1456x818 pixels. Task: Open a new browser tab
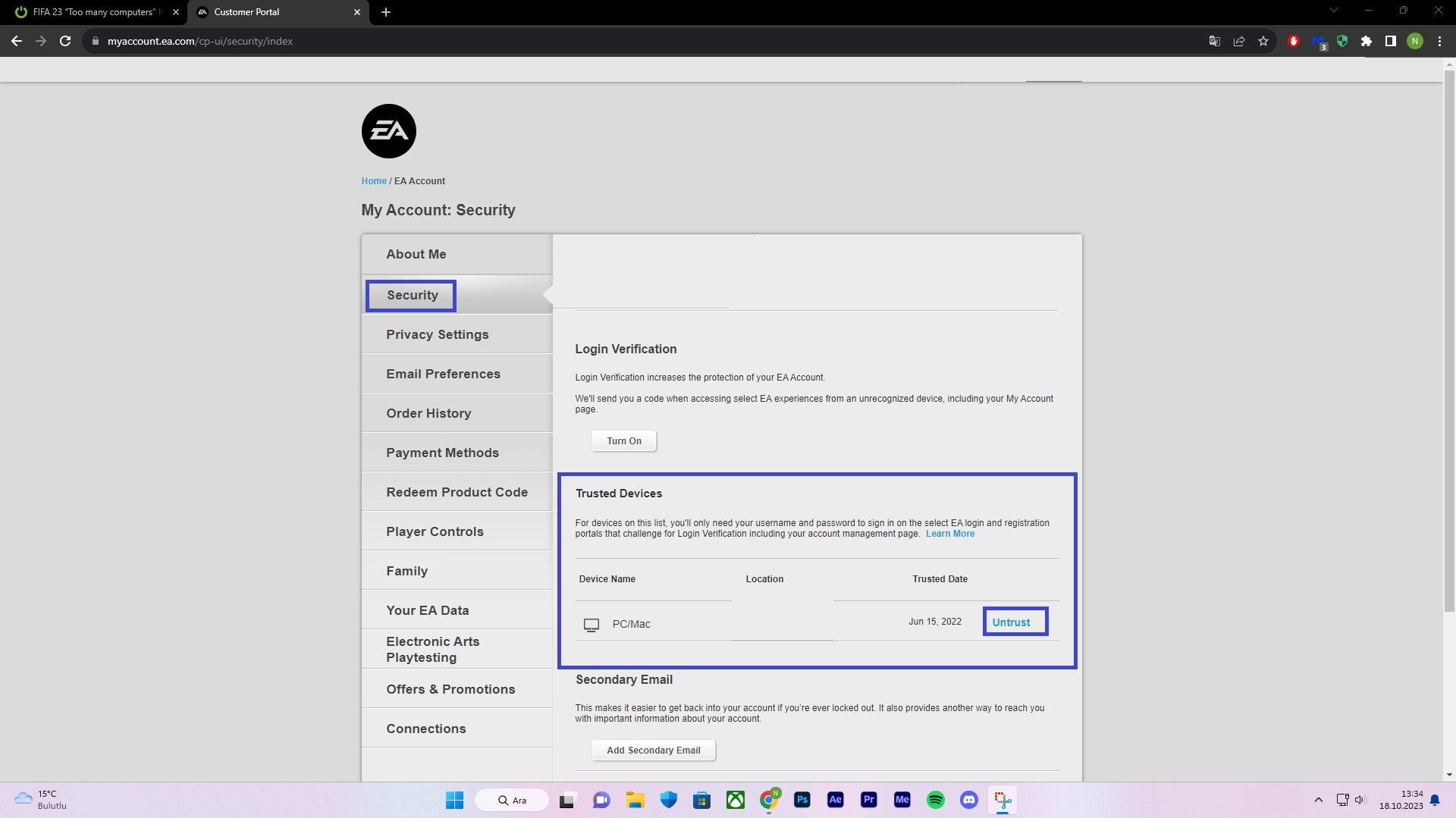(x=386, y=12)
